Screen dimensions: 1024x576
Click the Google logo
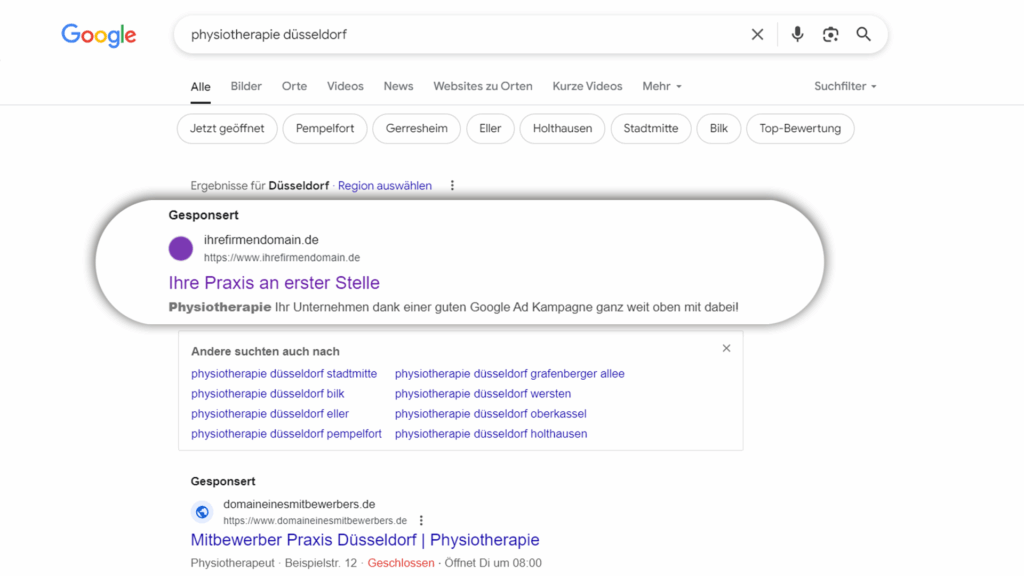coord(98,35)
